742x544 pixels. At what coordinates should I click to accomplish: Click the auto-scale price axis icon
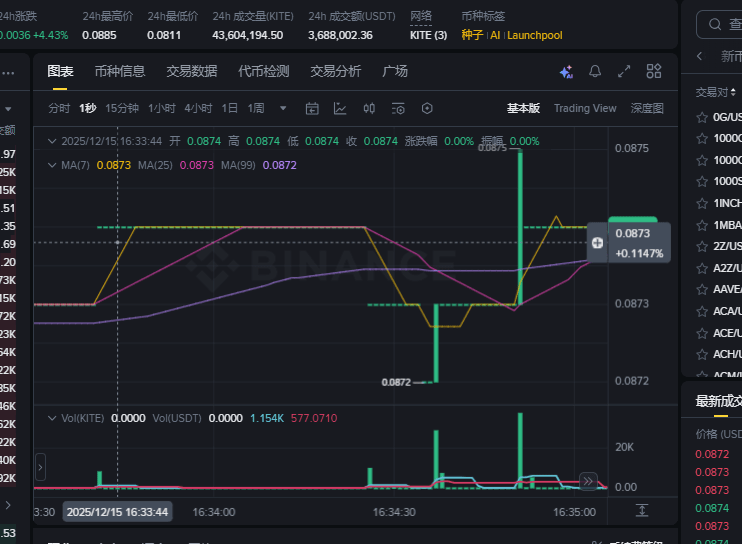point(642,510)
